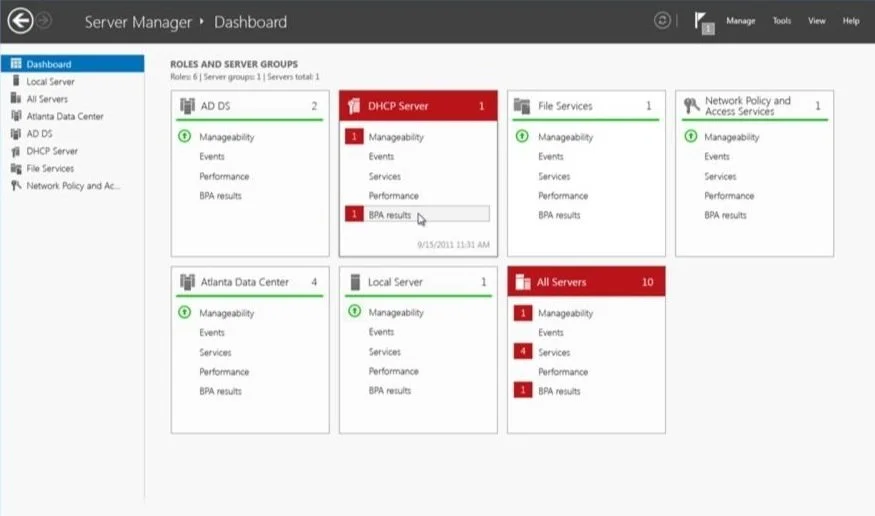Screen dimensions: 875x516
Task: Open Performance in the Local Server tile
Action: coord(393,371)
